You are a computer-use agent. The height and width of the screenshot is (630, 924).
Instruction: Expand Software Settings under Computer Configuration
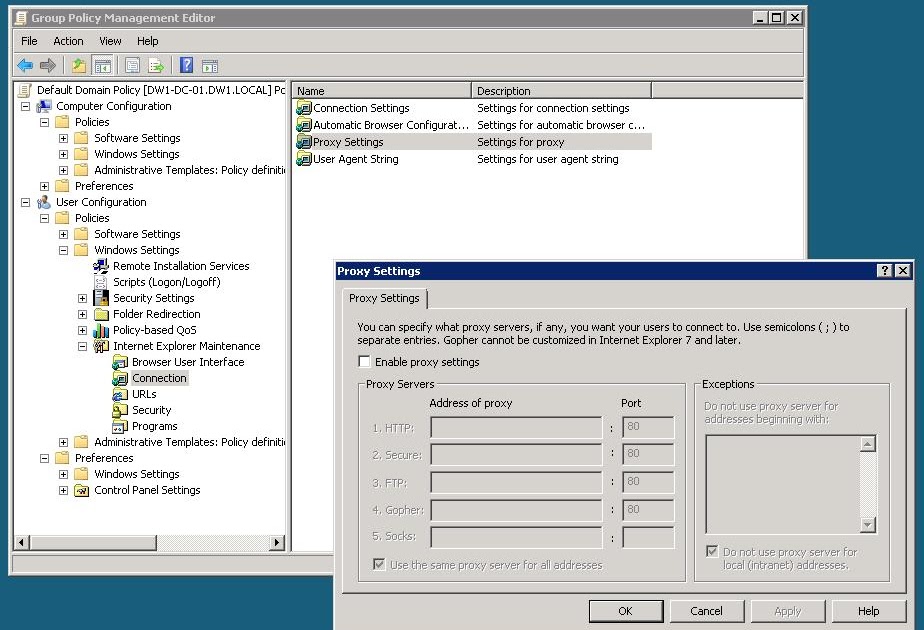(x=63, y=138)
